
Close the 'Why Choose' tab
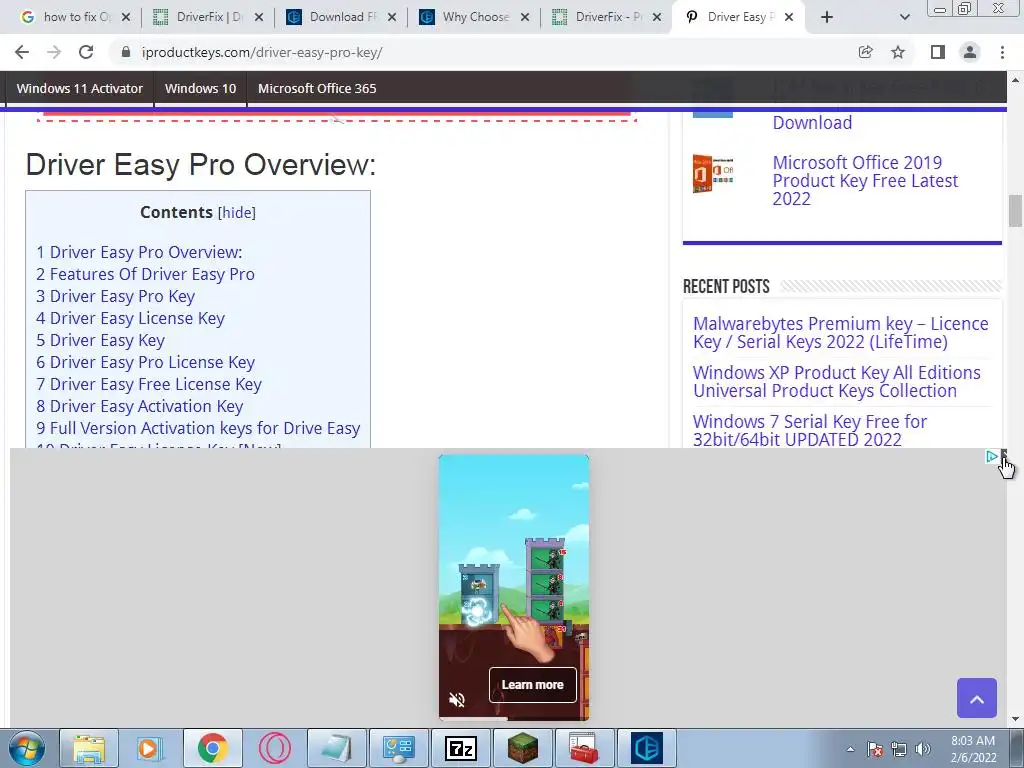tap(525, 17)
